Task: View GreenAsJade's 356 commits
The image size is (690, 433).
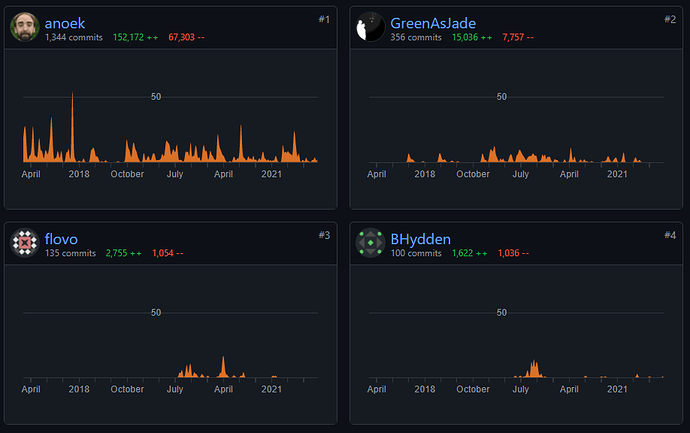Action: coord(416,37)
